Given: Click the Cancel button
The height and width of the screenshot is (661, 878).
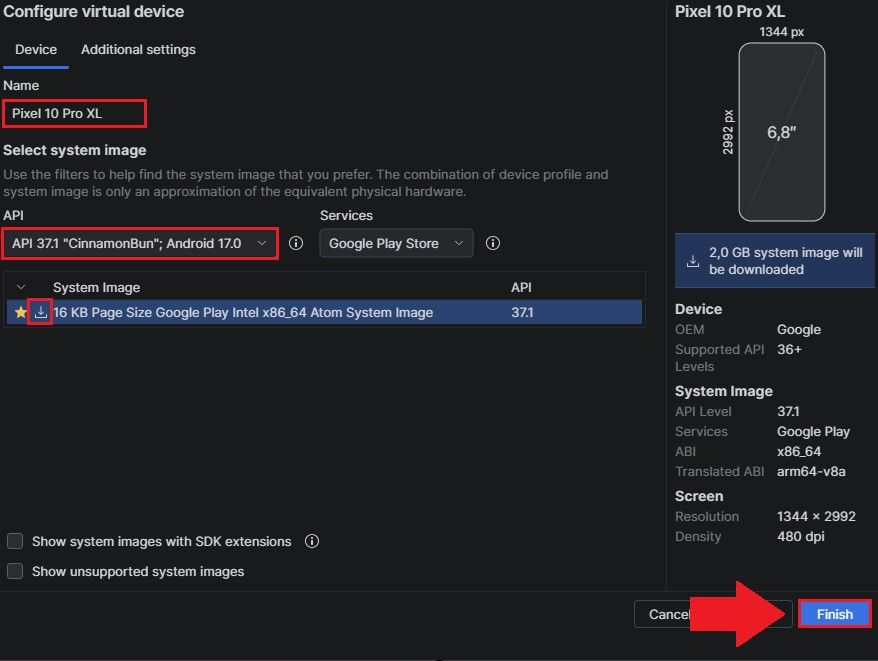Looking at the screenshot, I should 669,614.
